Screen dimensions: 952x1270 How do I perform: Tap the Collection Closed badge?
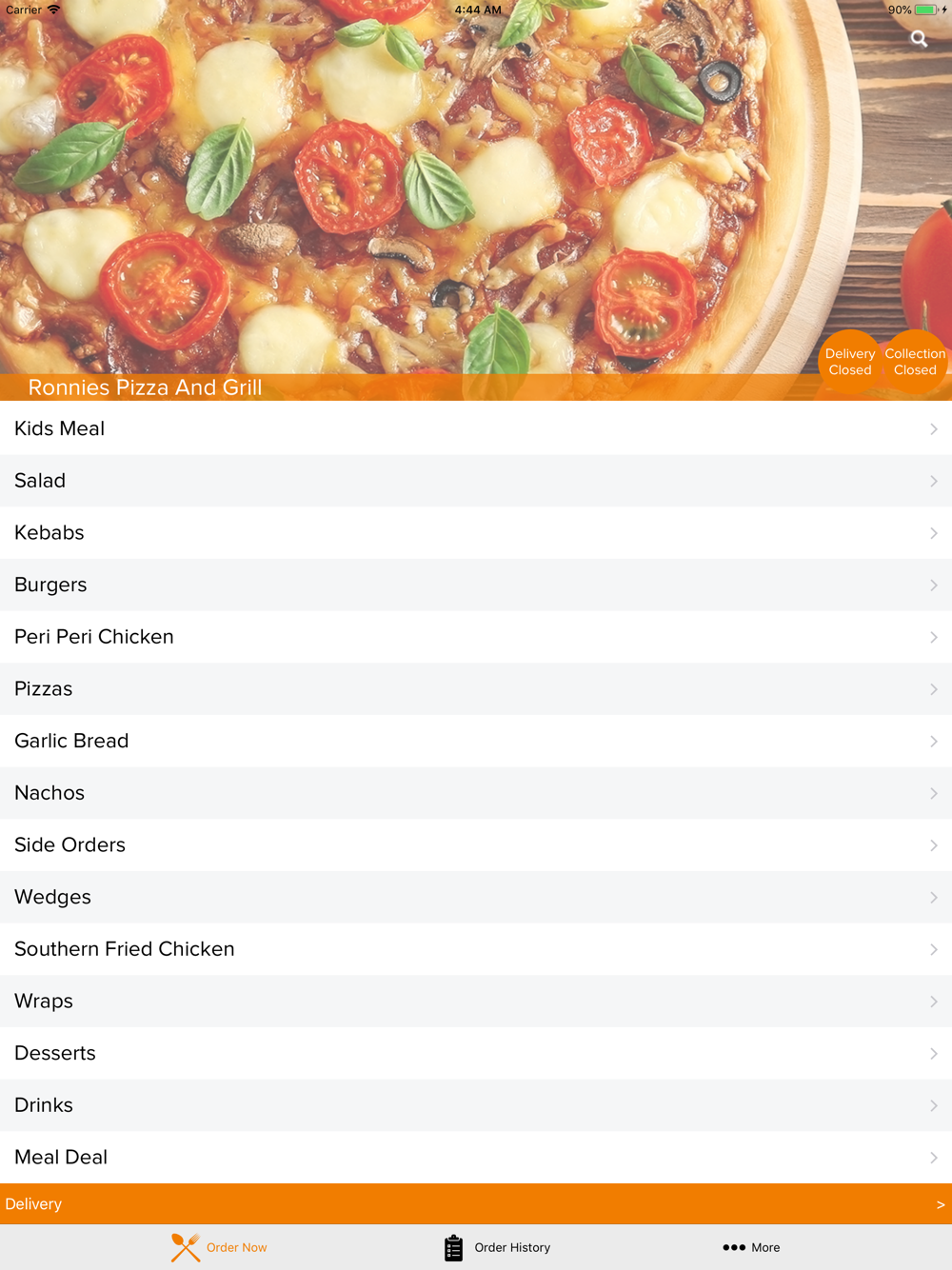915,362
